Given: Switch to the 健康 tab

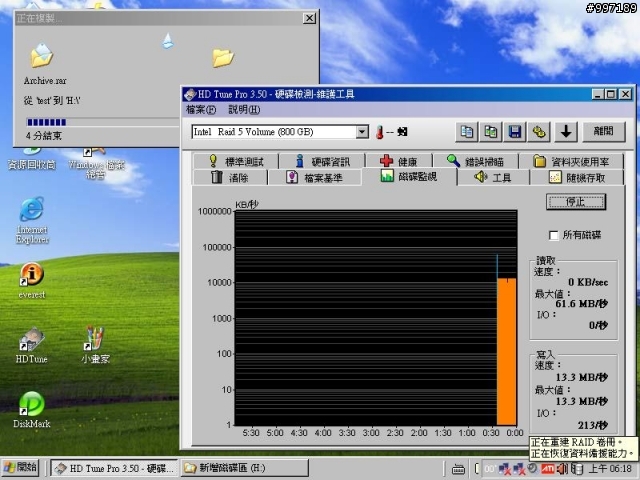Looking at the screenshot, I should tap(399, 162).
